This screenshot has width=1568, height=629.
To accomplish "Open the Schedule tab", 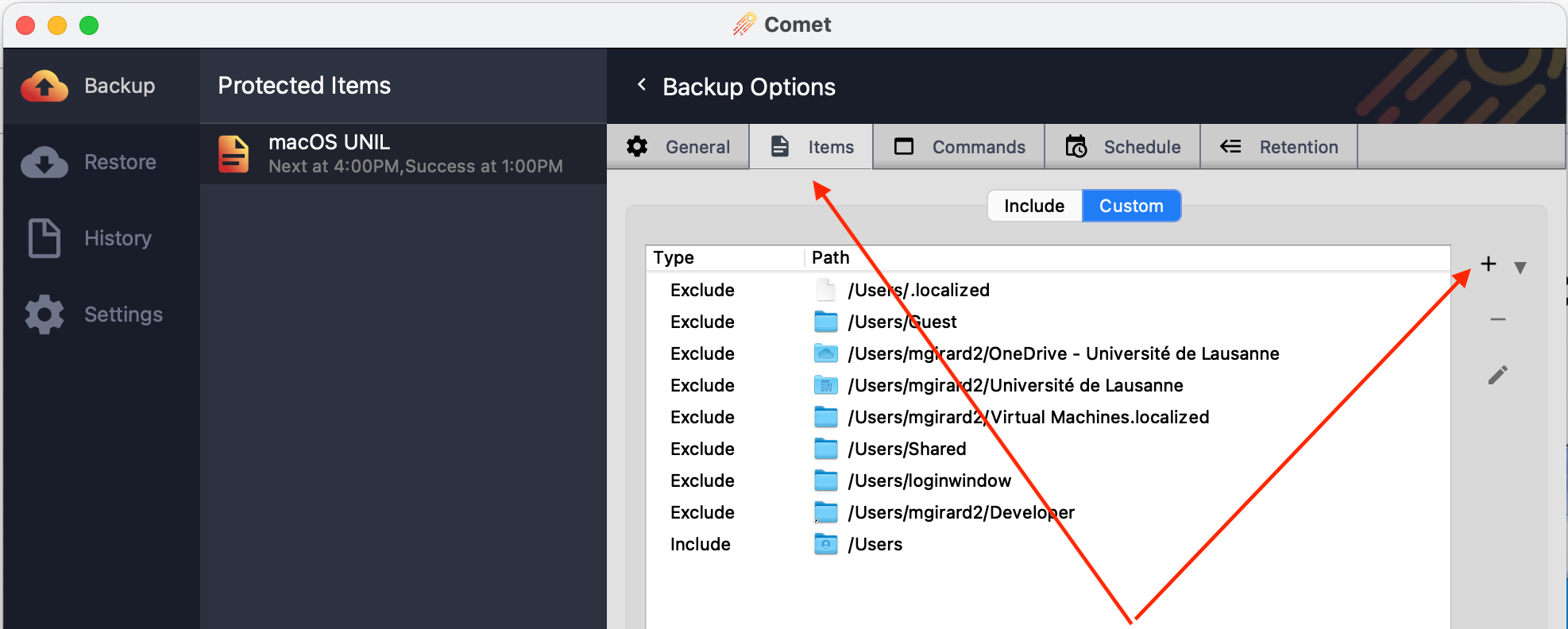I will (x=1122, y=147).
